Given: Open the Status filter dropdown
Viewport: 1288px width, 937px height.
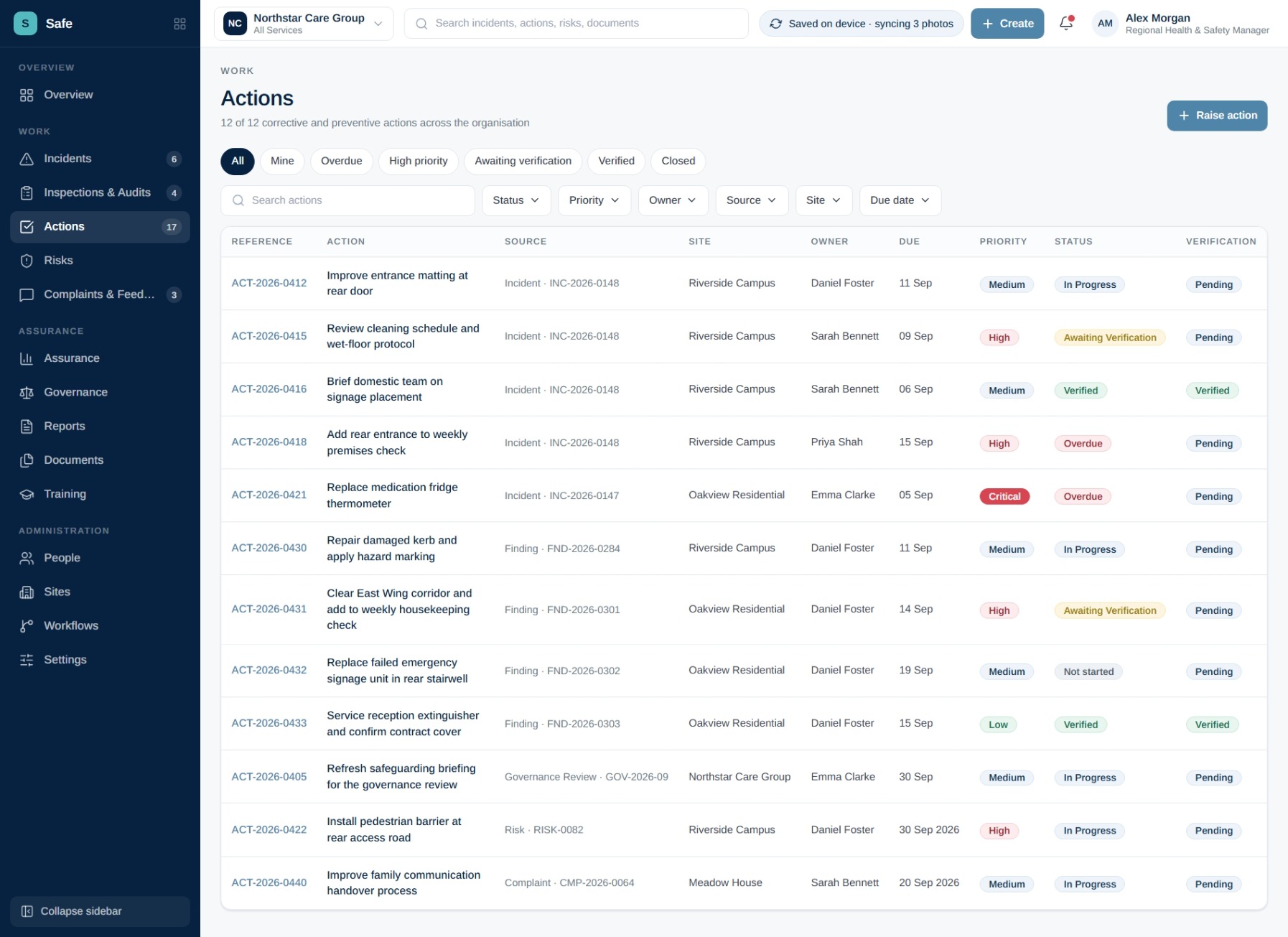Looking at the screenshot, I should (516, 200).
